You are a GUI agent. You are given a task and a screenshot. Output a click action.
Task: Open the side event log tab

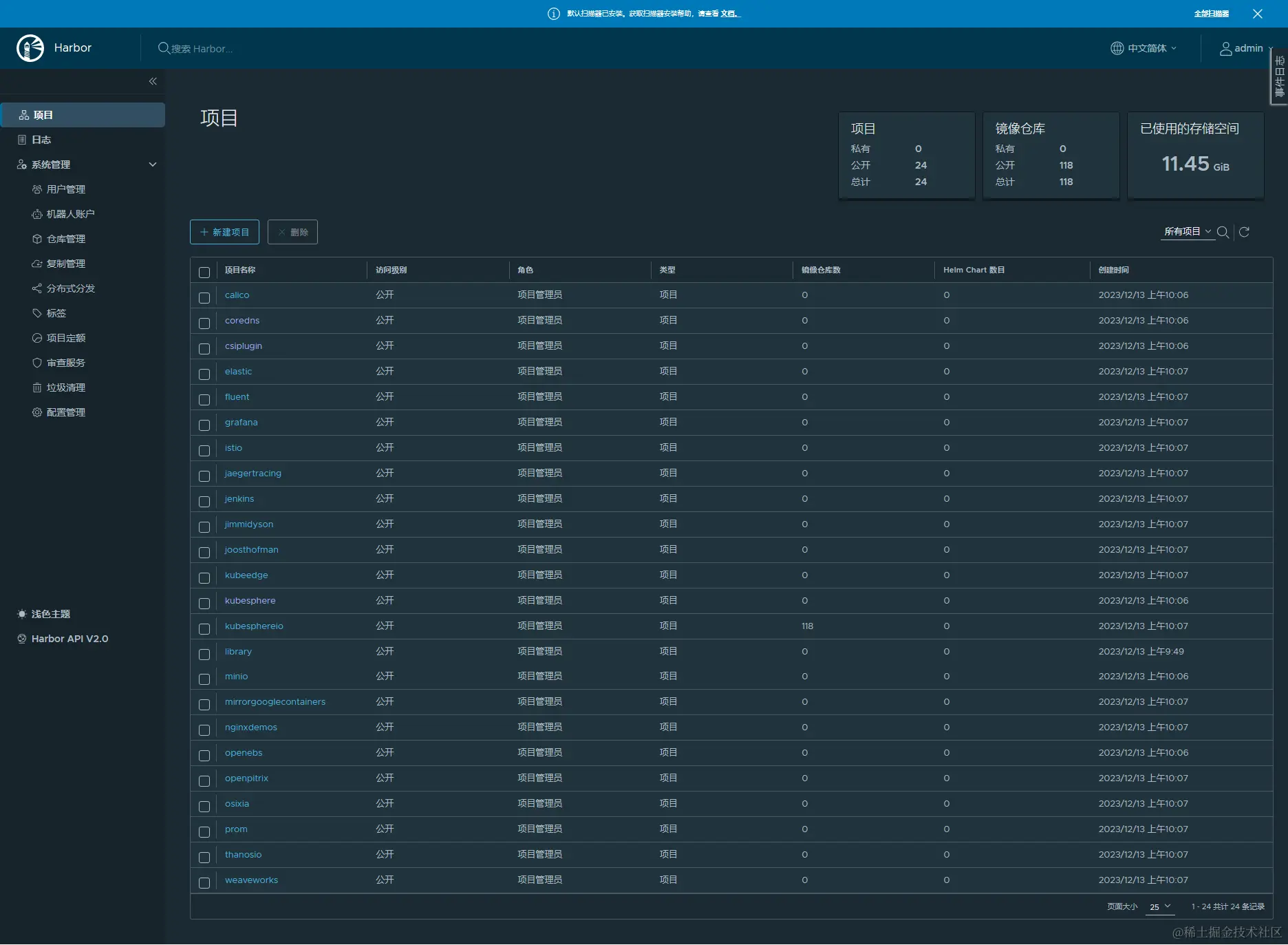tap(1279, 76)
